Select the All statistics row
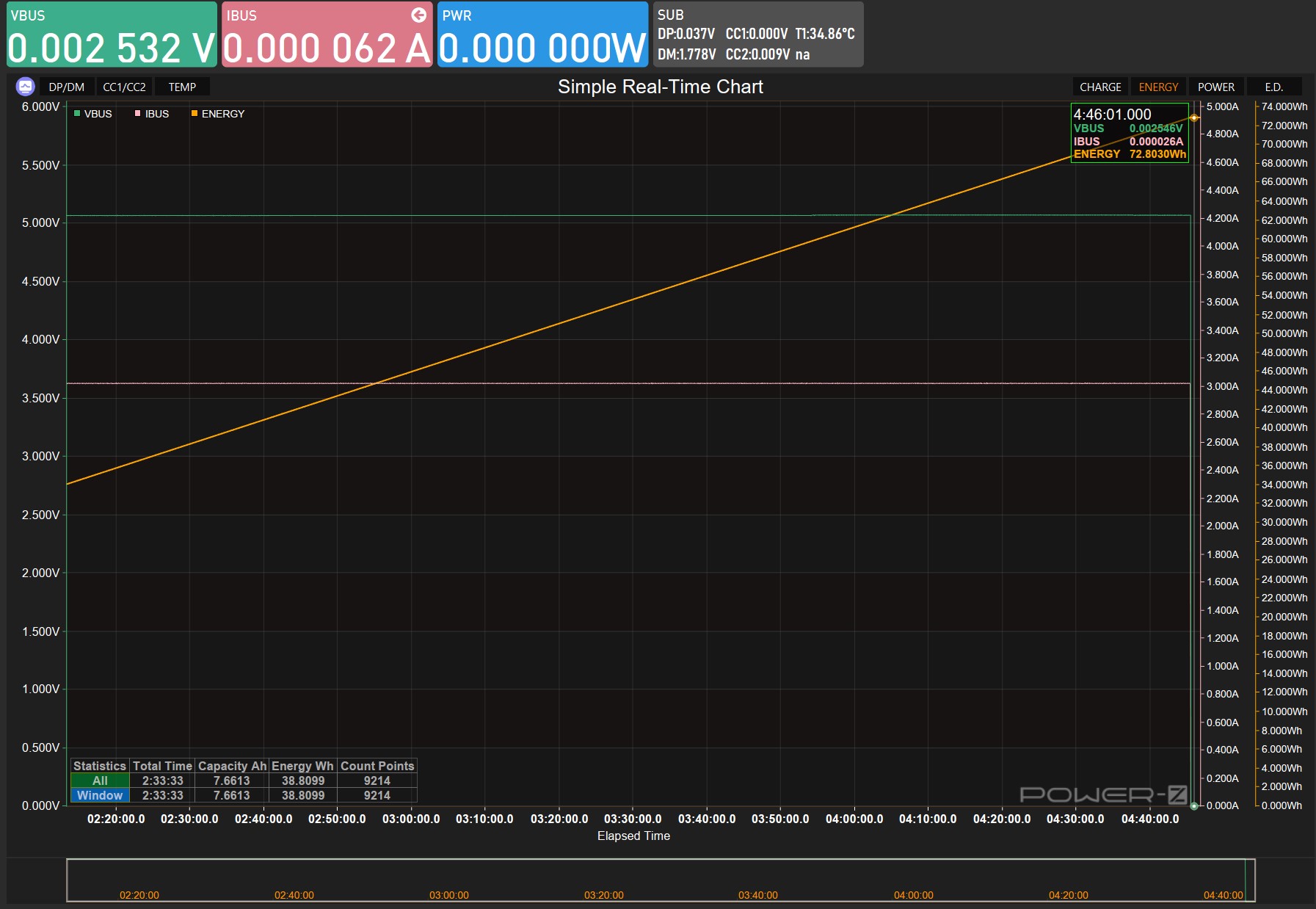 pyautogui.click(x=244, y=781)
